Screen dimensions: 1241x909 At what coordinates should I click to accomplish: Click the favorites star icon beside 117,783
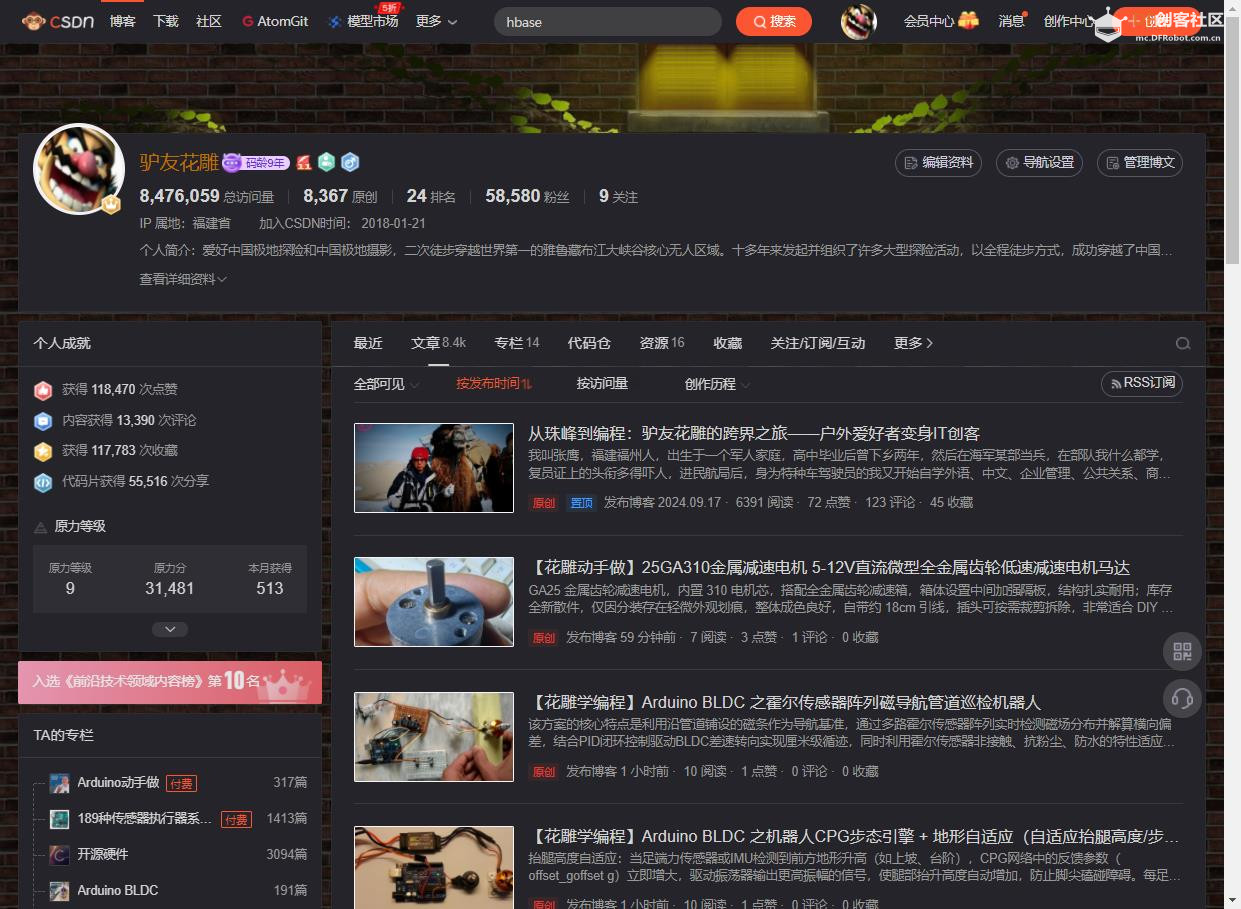43,451
